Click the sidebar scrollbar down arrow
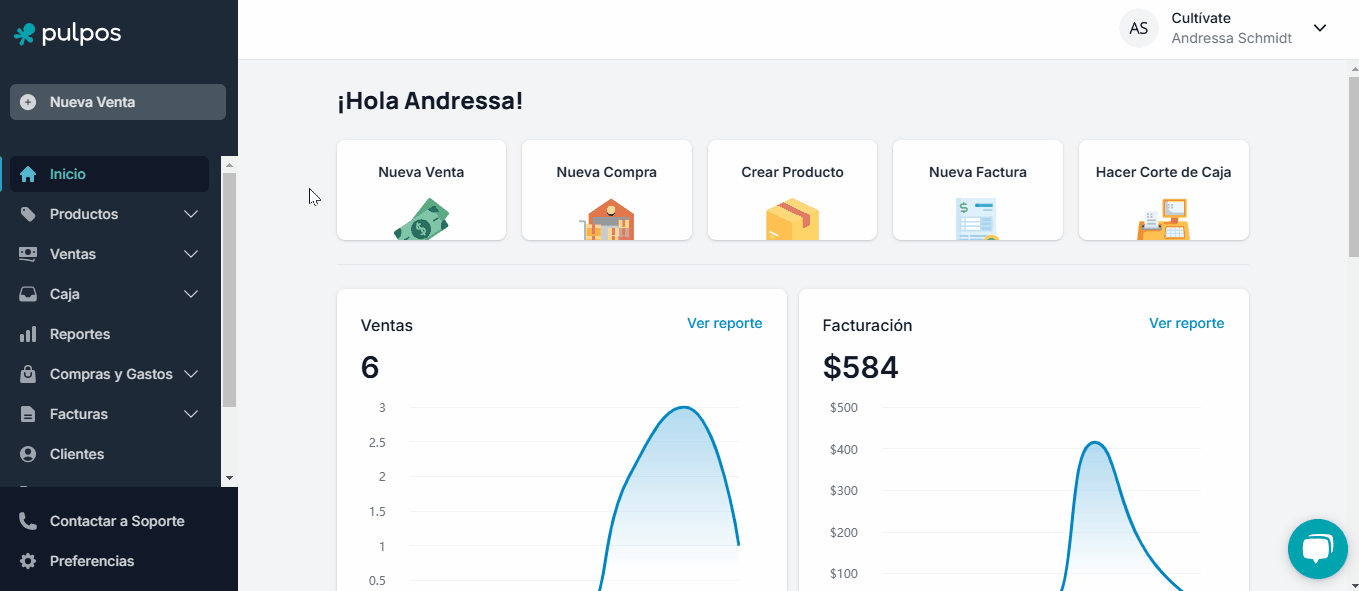The image size is (1359, 591). tap(229, 479)
